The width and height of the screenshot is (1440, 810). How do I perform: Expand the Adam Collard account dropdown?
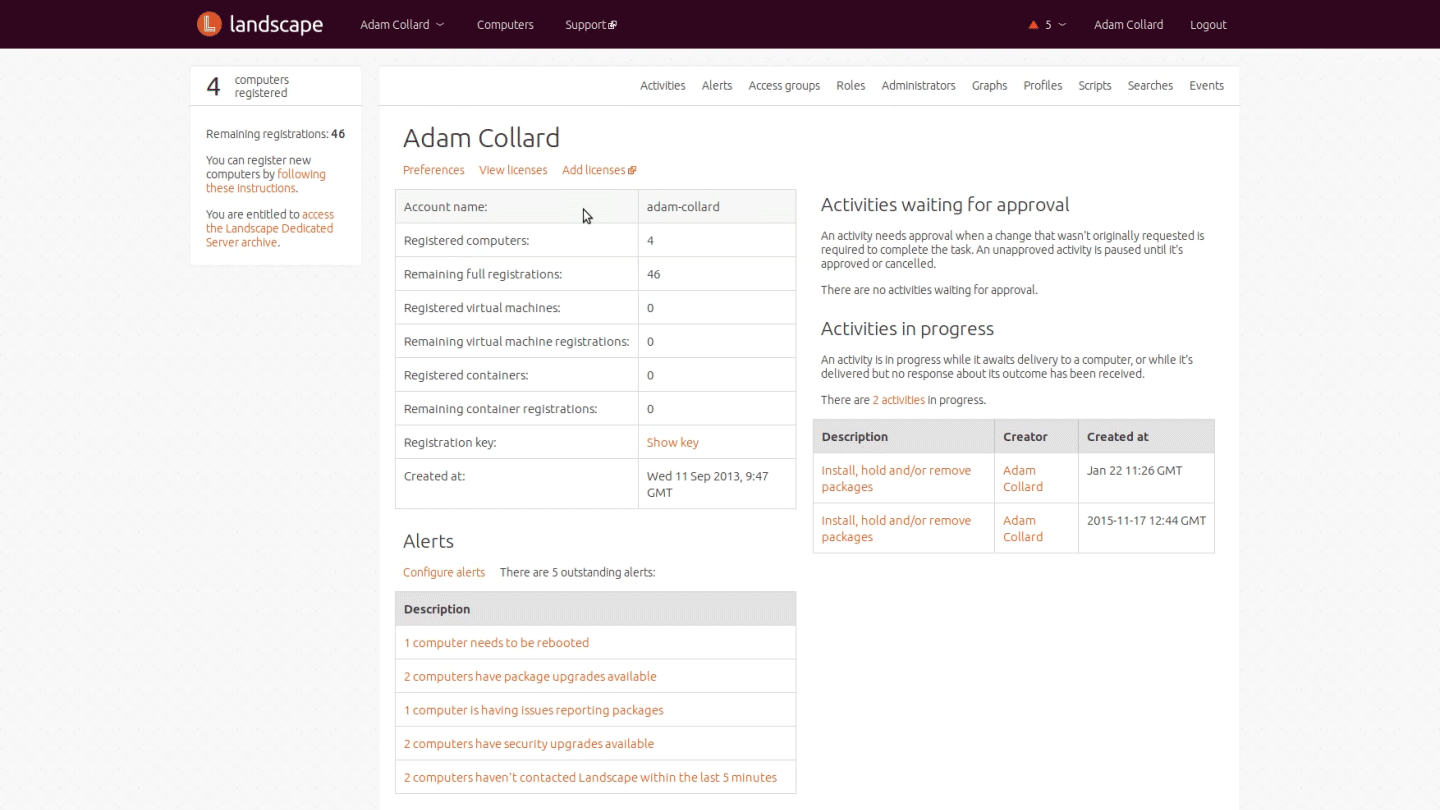tap(402, 25)
